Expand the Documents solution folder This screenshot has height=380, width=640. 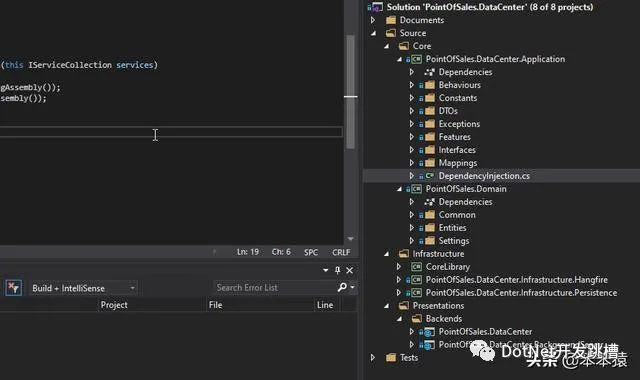click(x=373, y=20)
